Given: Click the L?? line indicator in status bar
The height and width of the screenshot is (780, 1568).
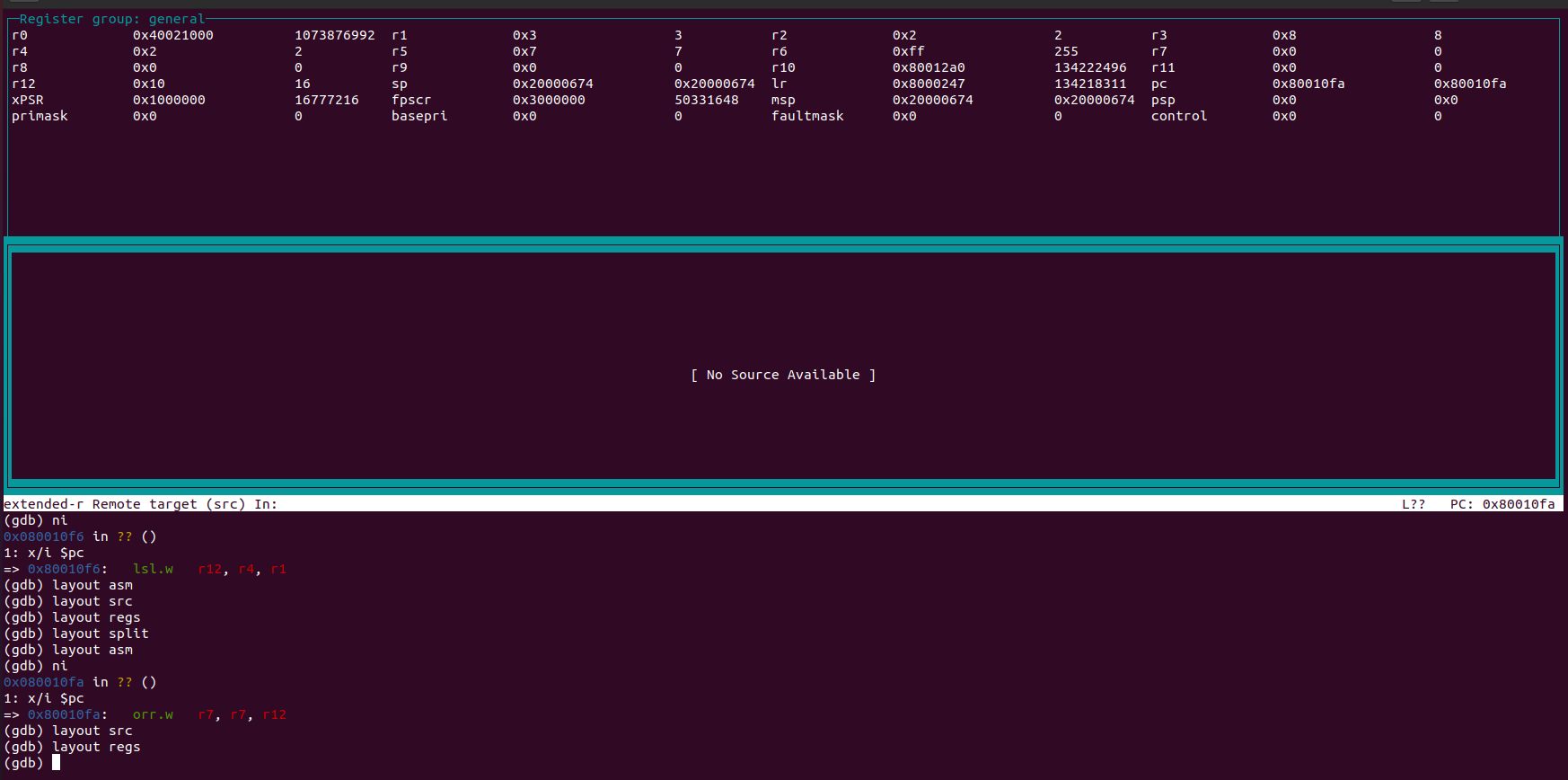Looking at the screenshot, I should 1413,504.
